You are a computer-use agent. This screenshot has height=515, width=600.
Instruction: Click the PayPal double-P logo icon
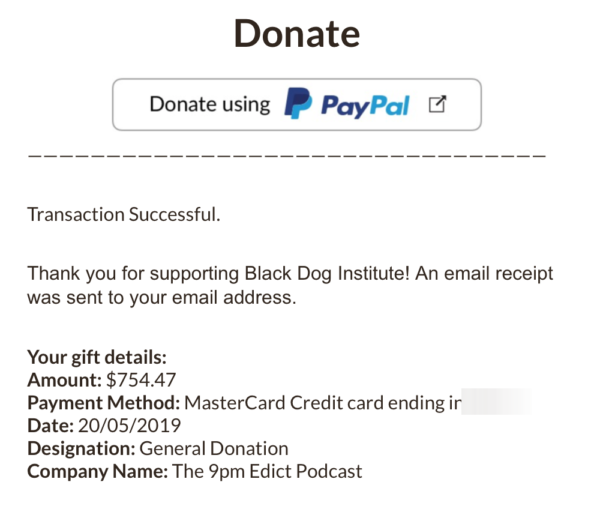pos(298,104)
